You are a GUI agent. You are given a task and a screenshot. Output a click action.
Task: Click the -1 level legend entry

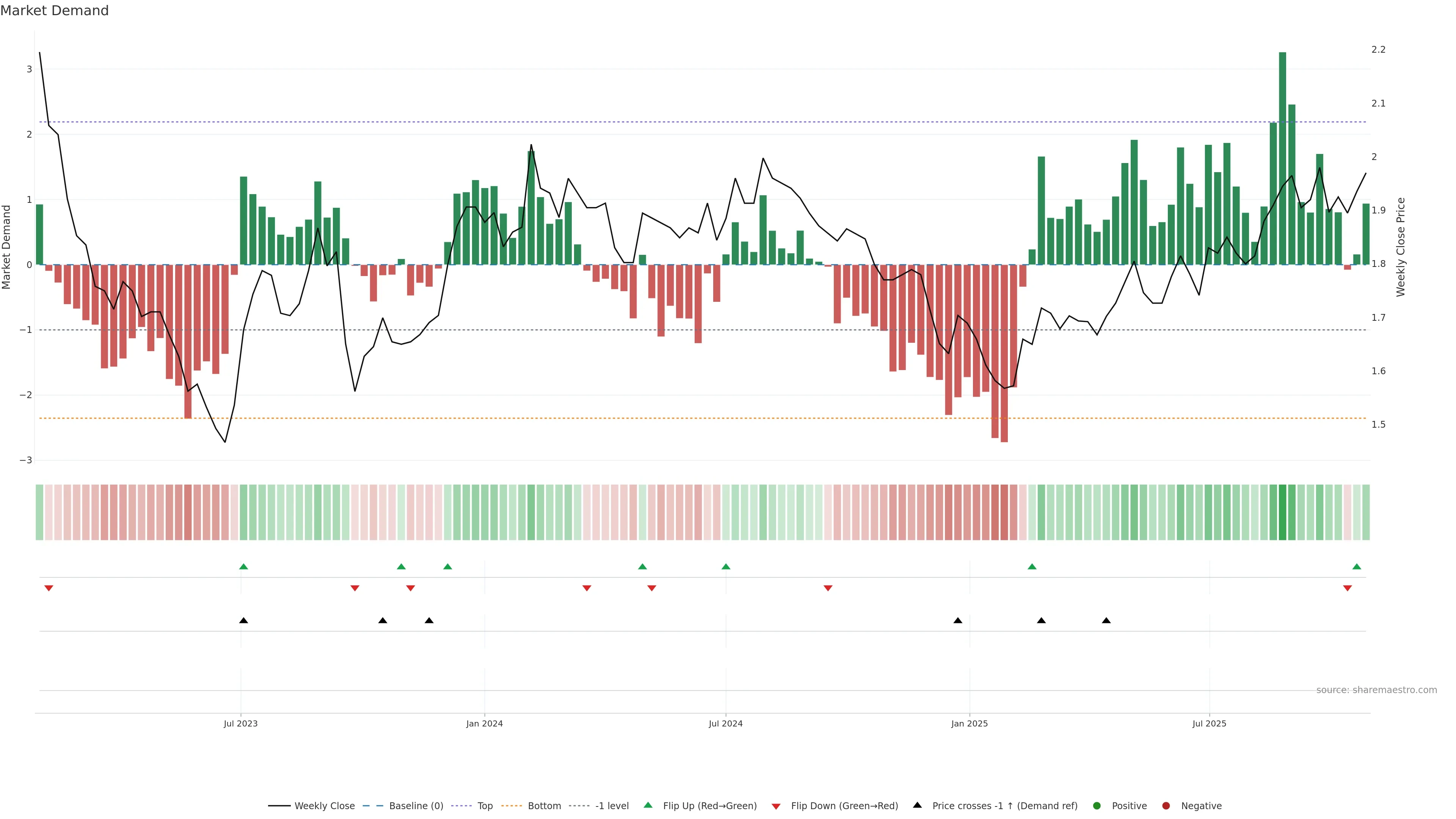pyautogui.click(x=612, y=806)
